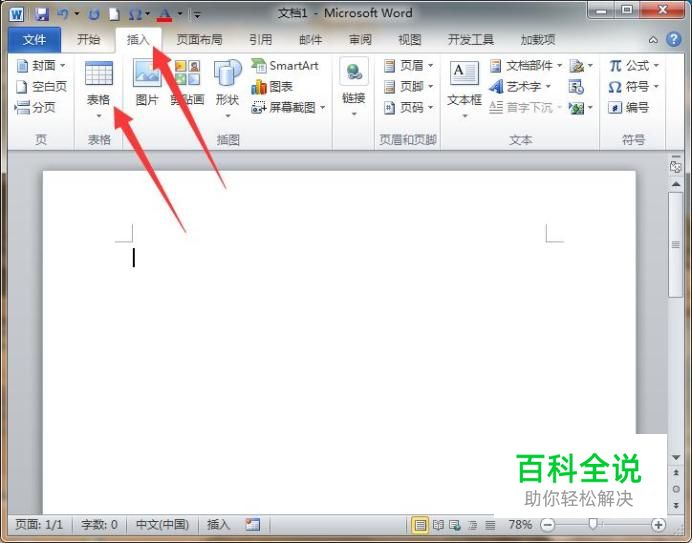Viewport: 692px width, 543px height.
Task: Switch to the 页面布局 tab
Action: coord(199,40)
